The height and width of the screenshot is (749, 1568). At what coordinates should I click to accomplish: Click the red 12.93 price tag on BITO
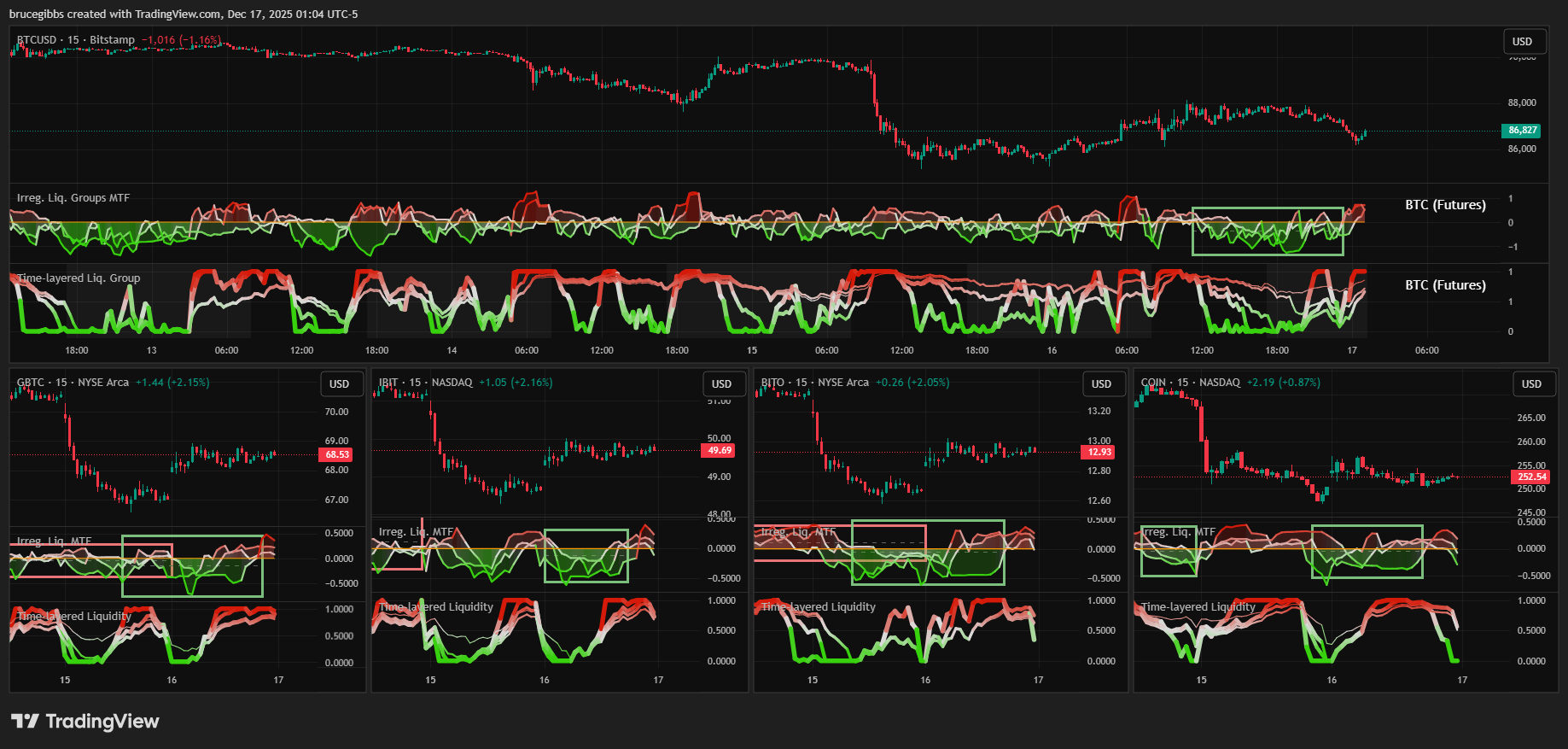tap(1099, 452)
